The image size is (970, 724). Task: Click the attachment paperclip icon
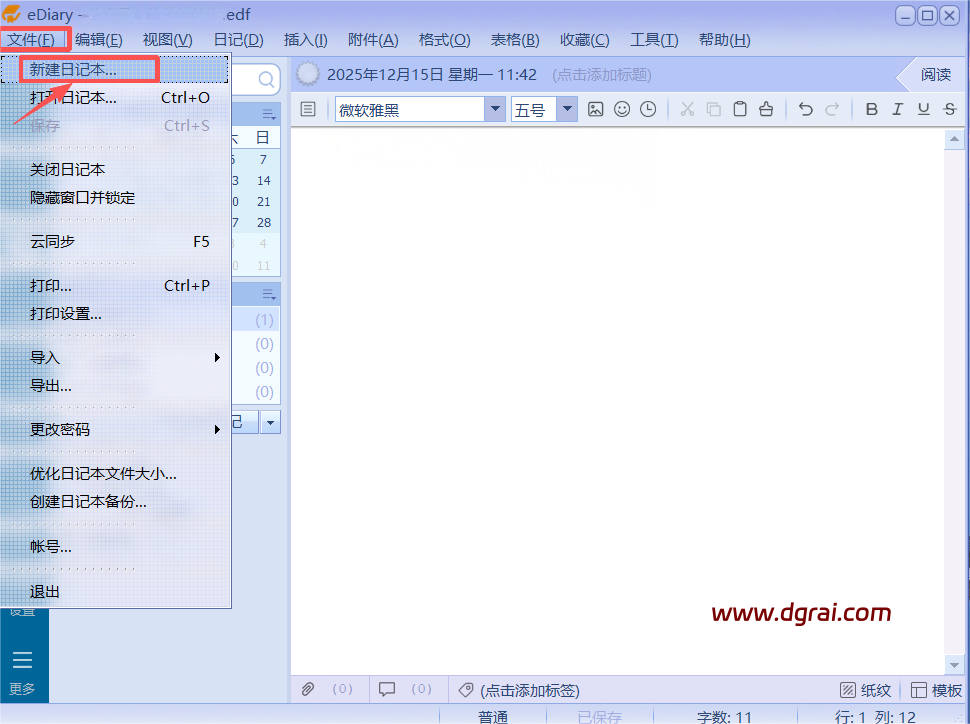309,689
